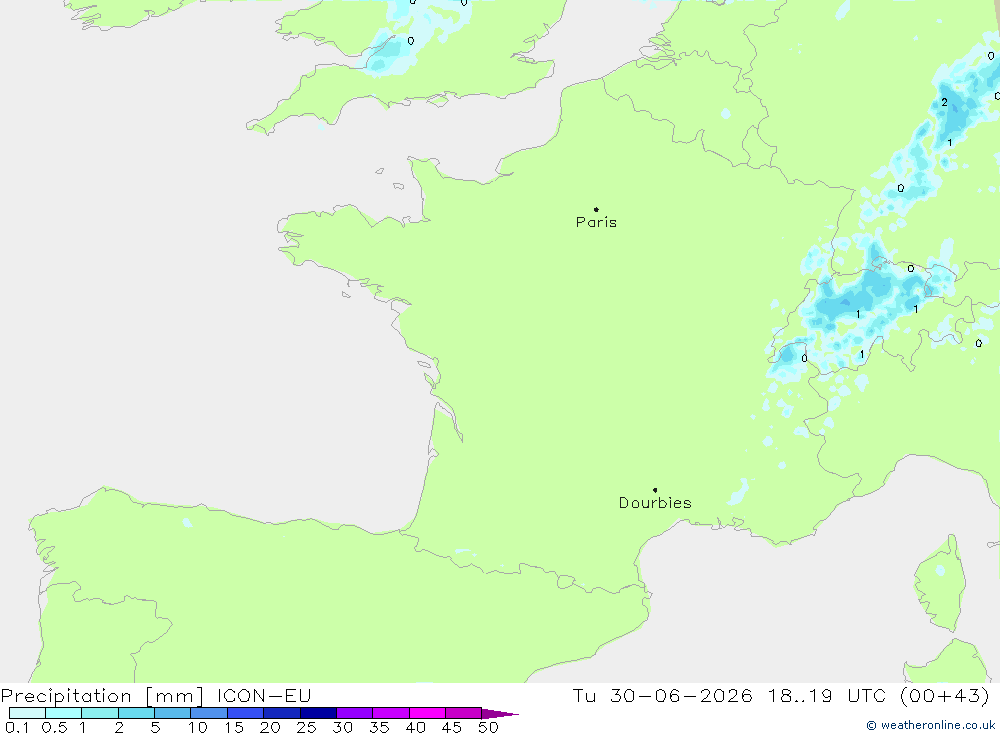Viewport: 1000px width, 733px height.
Task: Click the 0.1 mm lightest cyan legend swatch
Action: [x=27, y=713]
